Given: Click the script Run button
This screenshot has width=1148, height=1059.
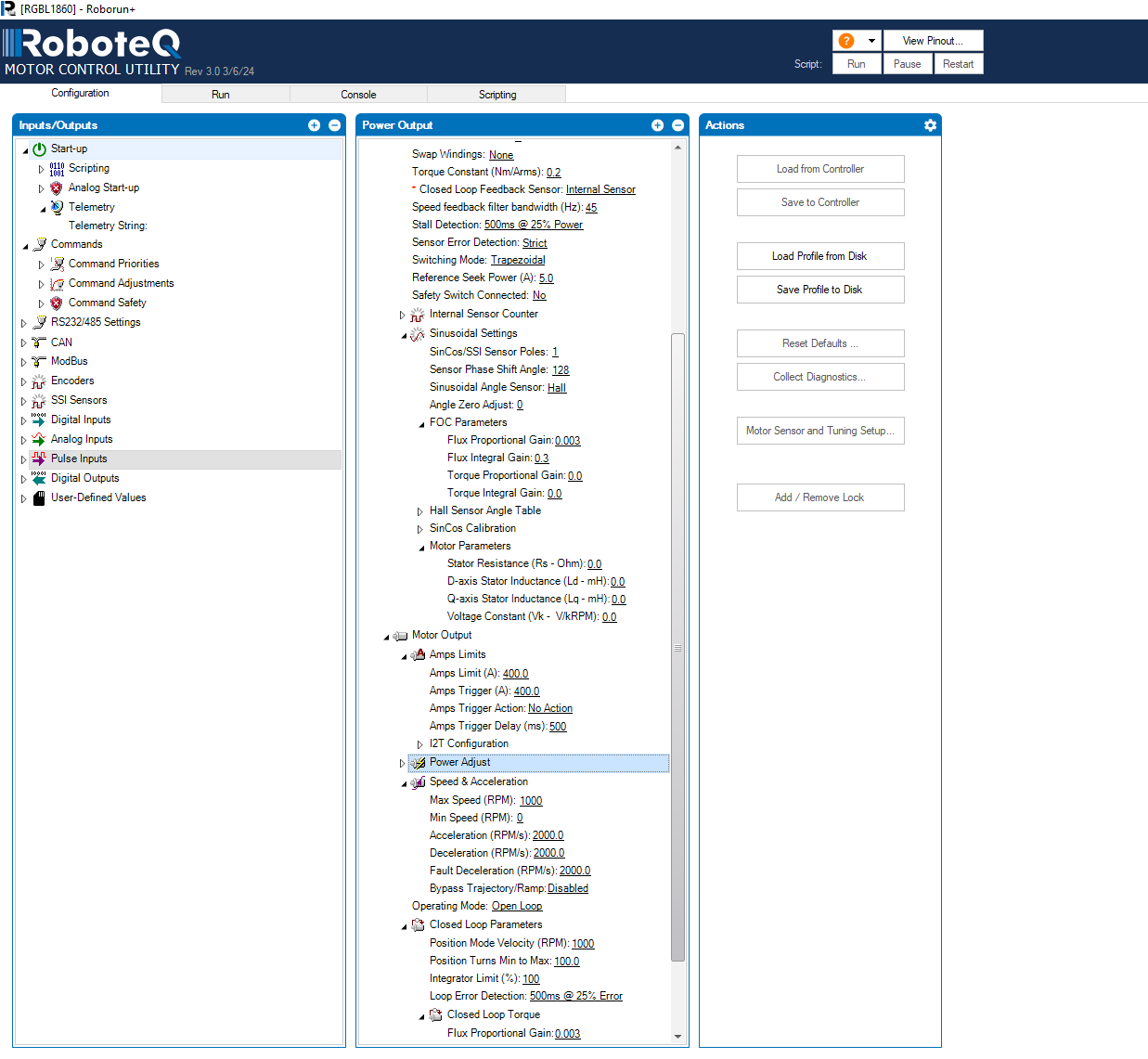Looking at the screenshot, I should [x=857, y=64].
